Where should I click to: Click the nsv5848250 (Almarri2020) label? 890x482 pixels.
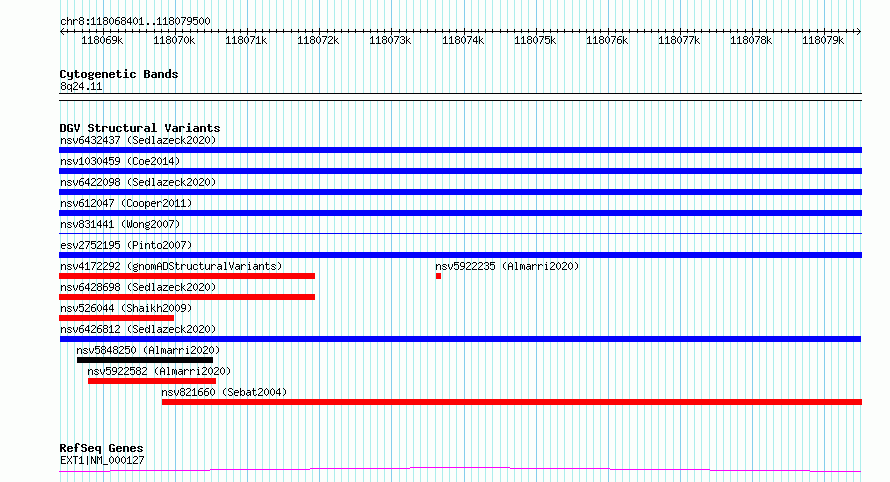(148, 350)
